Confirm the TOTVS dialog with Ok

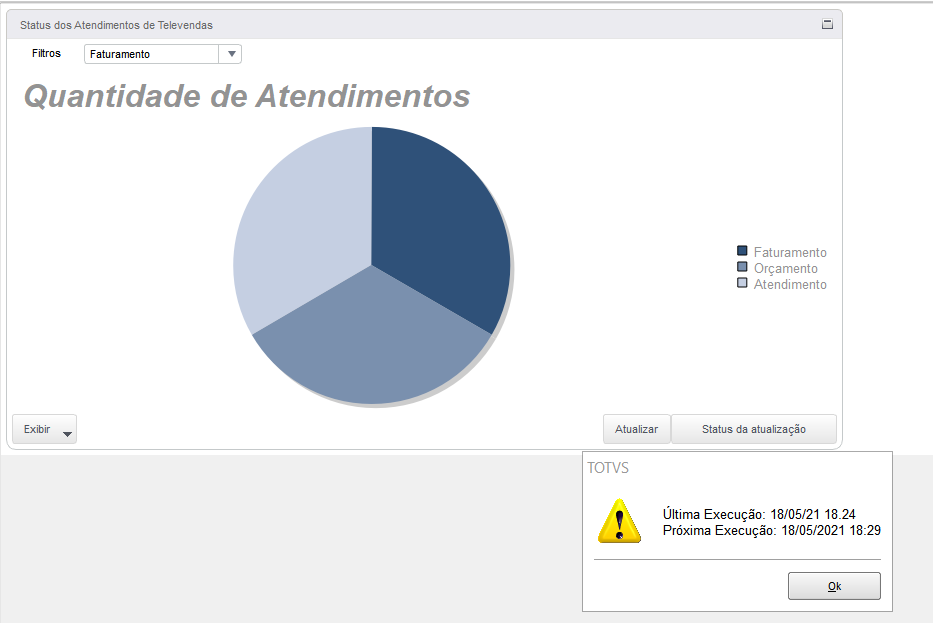834,586
